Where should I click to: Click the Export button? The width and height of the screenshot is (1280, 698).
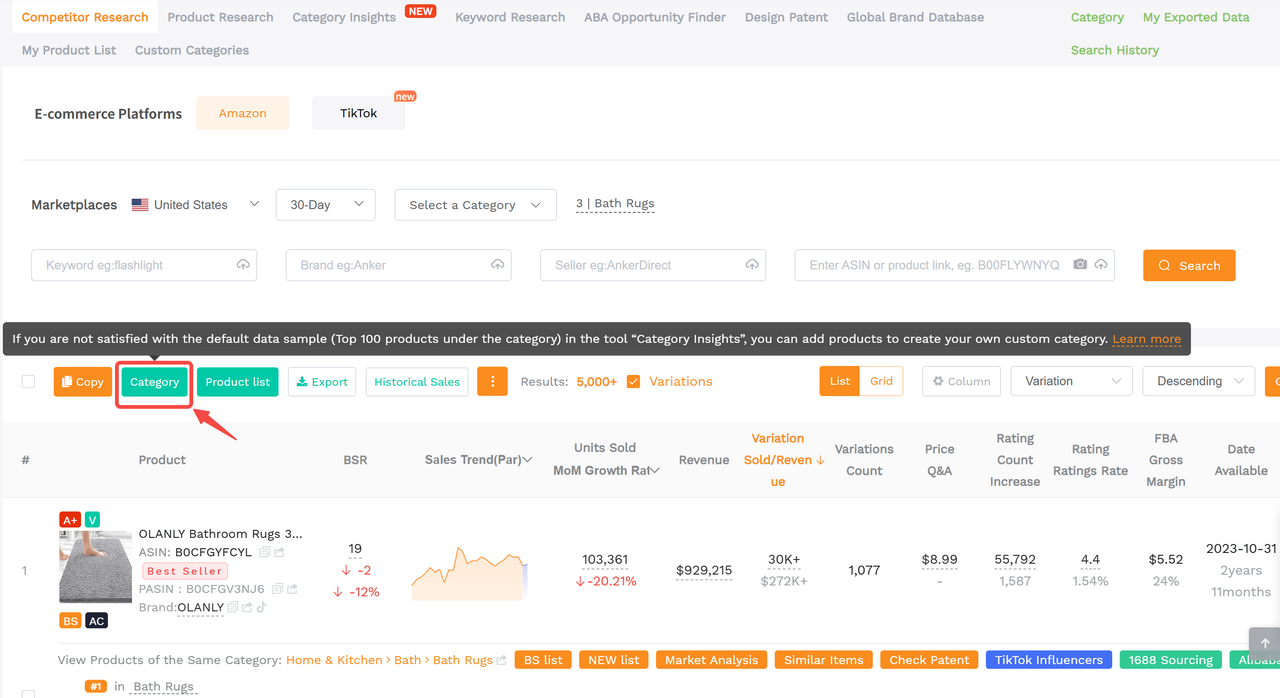click(322, 381)
